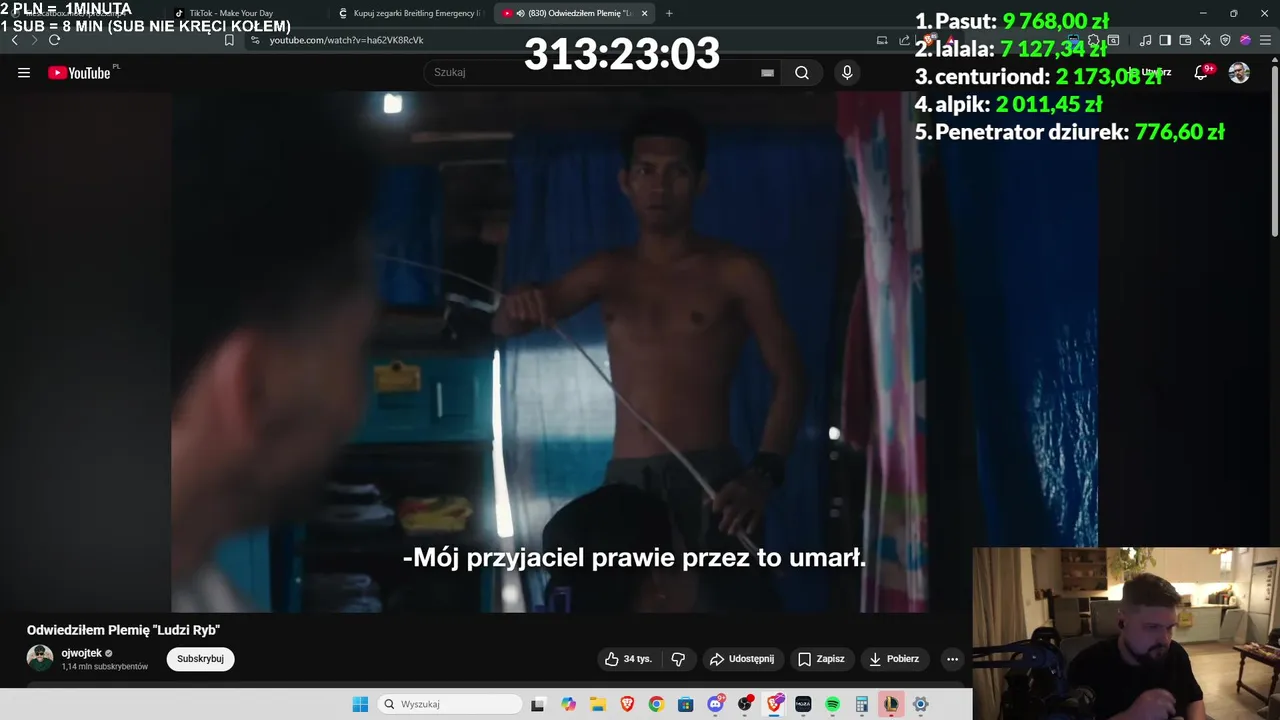Open Brave Leo AI sparkle icon
Screen dimensions: 1280x720
tap(1205, 40)
